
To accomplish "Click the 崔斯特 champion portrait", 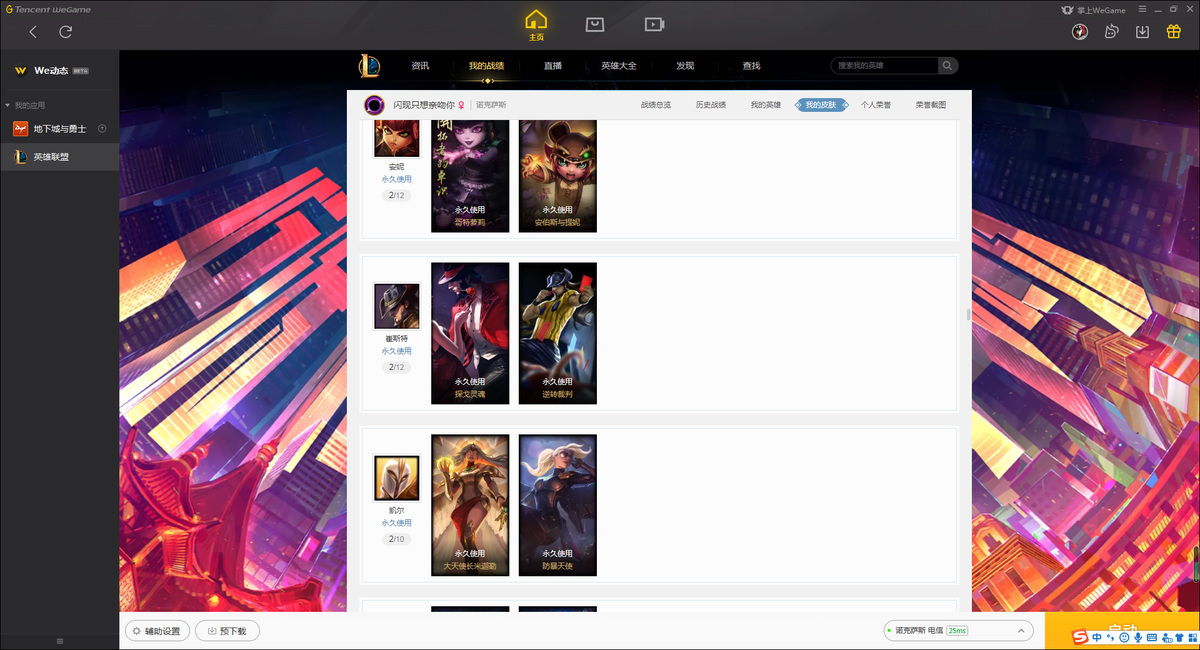I will (x=397, y=306).
